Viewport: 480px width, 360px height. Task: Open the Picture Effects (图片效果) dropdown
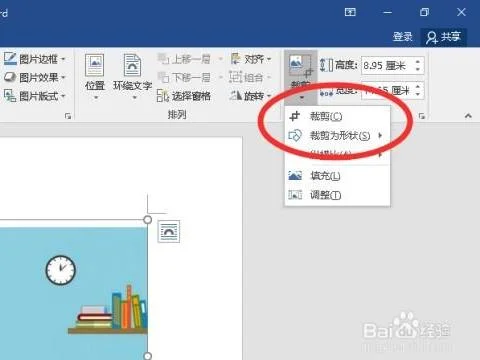pyautogui.click(x=34, y=77)
